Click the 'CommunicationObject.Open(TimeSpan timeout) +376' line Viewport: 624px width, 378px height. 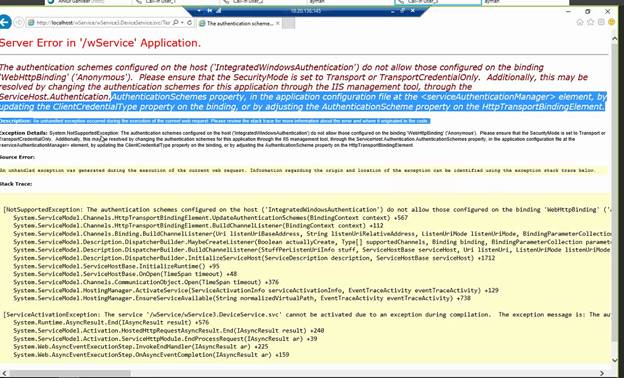[146, 282]
